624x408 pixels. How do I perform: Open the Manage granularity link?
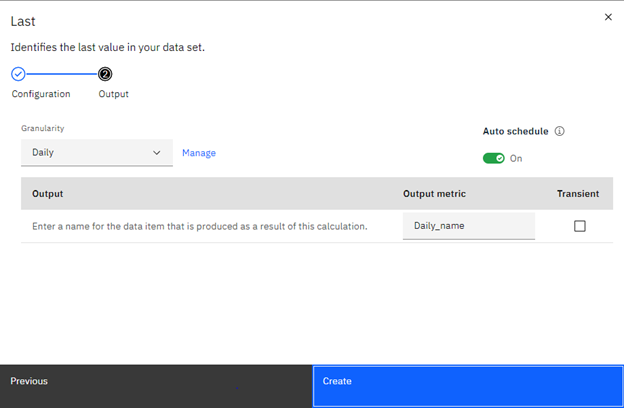pos(199,153)
